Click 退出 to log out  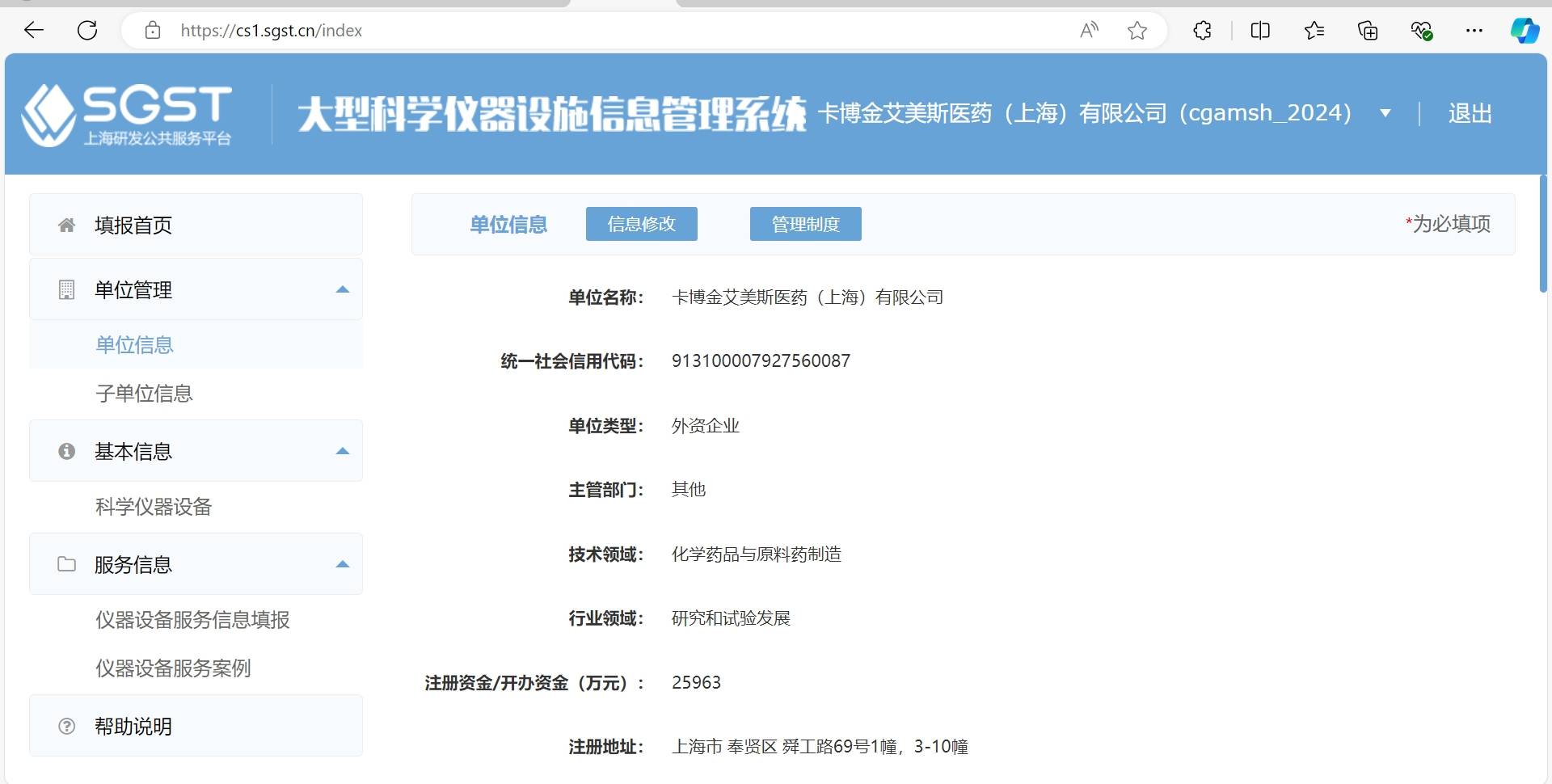pyautogui.click(x=1470, y=113)
